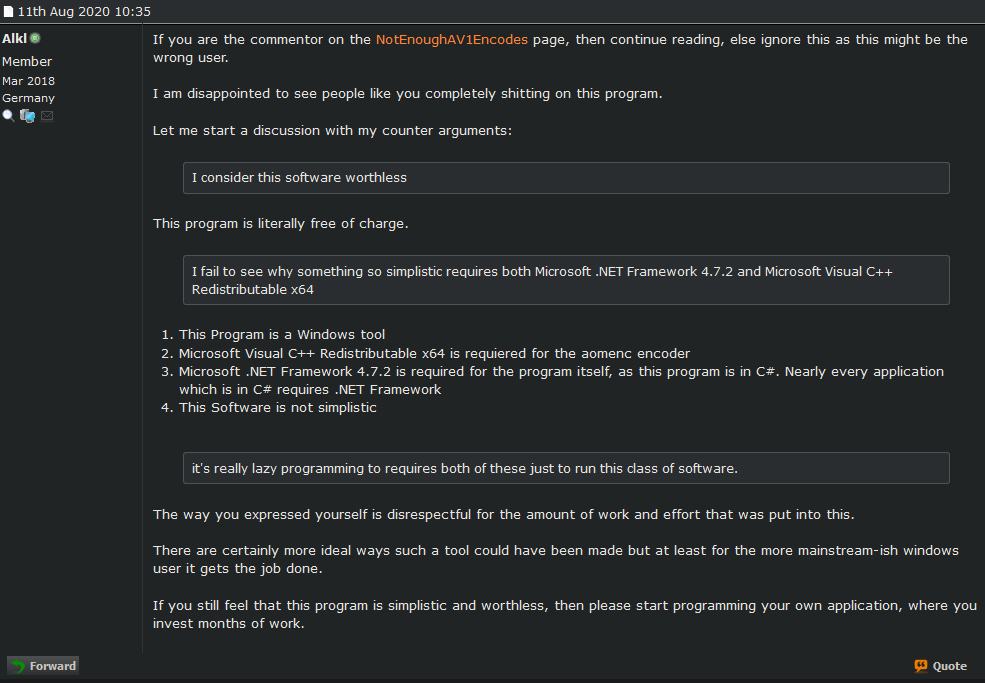Click the quote box about .NET Framework 4.7.2 requirement
Screen dimensions: 985x683
566,280
